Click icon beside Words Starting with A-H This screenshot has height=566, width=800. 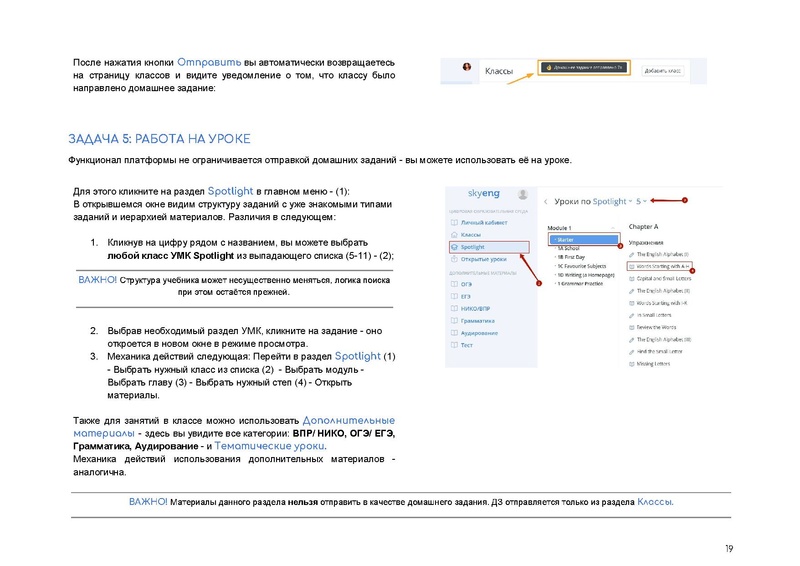632,266
